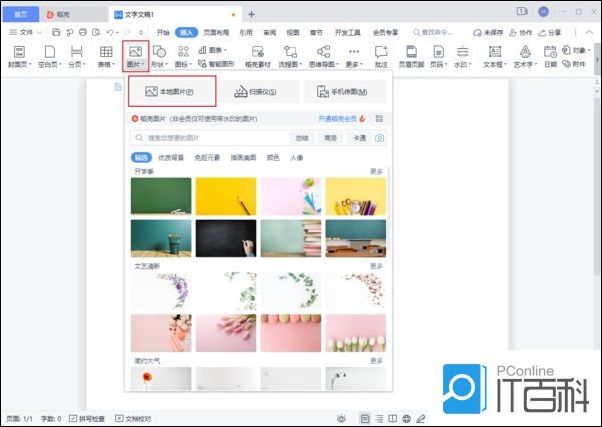Insert a Text Box (文本框)
The width and height of the screenshot is (602, 427).
click(495, 57)
